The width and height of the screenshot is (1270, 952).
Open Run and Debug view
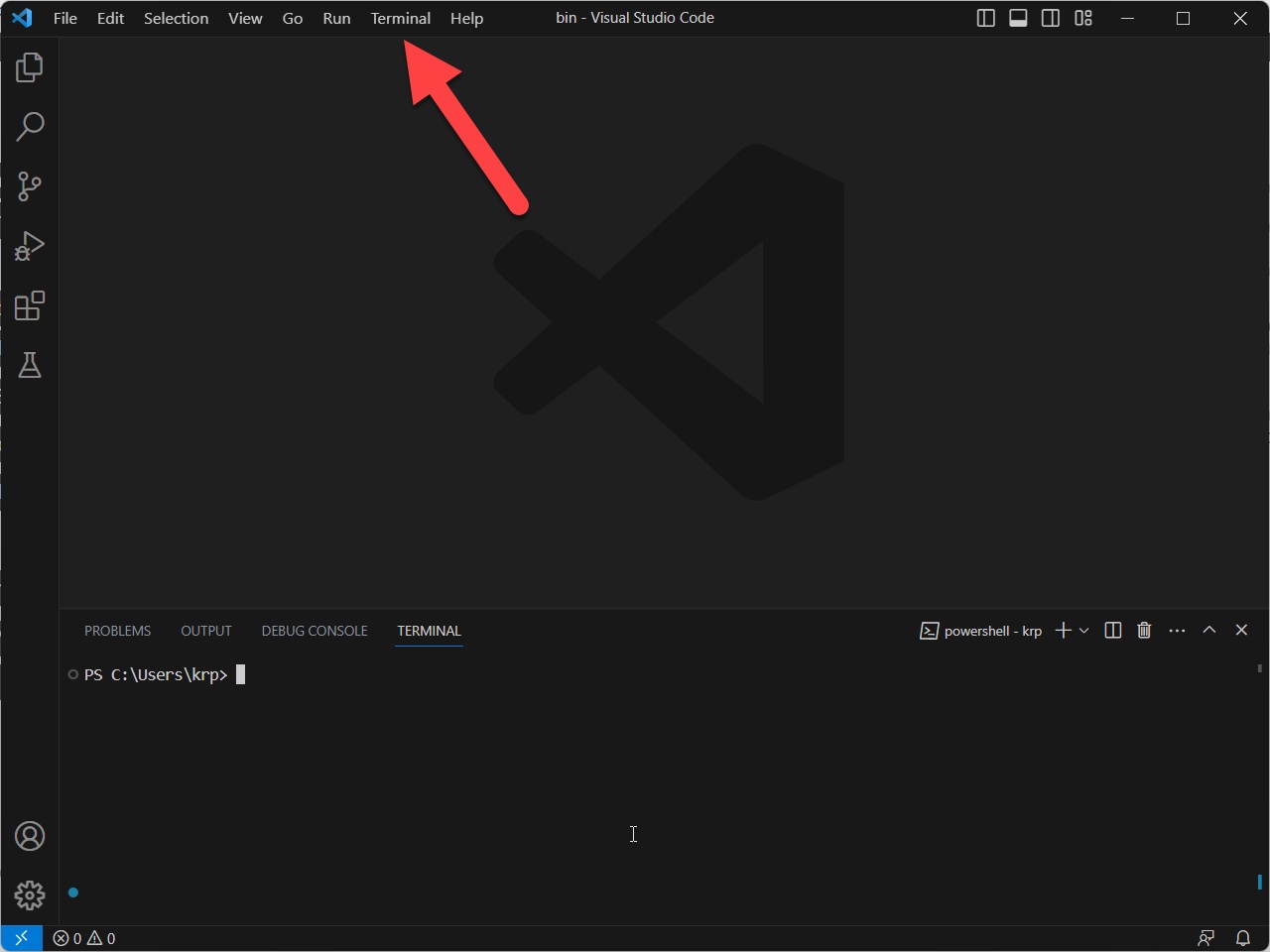point(30,246)
